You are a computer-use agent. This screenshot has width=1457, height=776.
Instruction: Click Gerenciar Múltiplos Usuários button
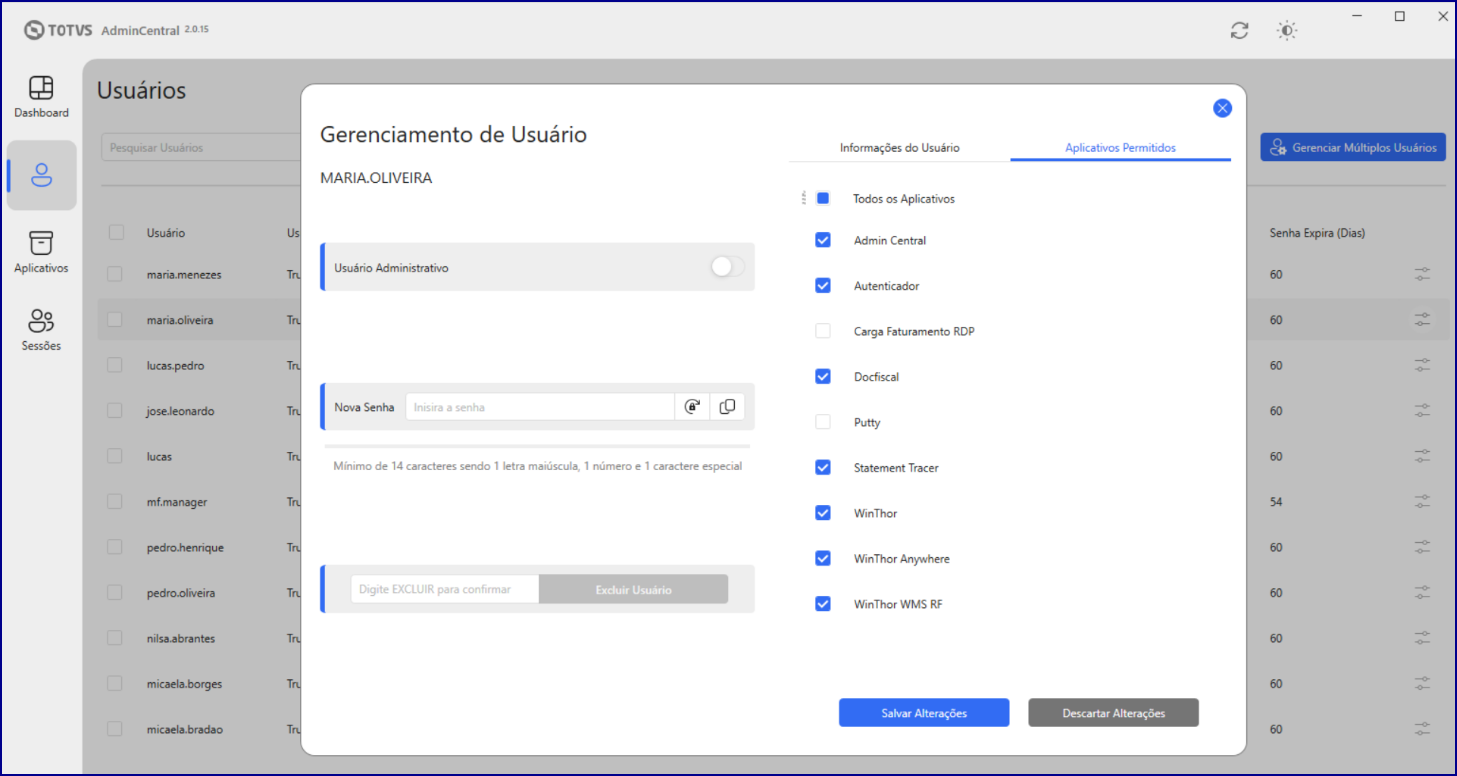[1353, 147]
